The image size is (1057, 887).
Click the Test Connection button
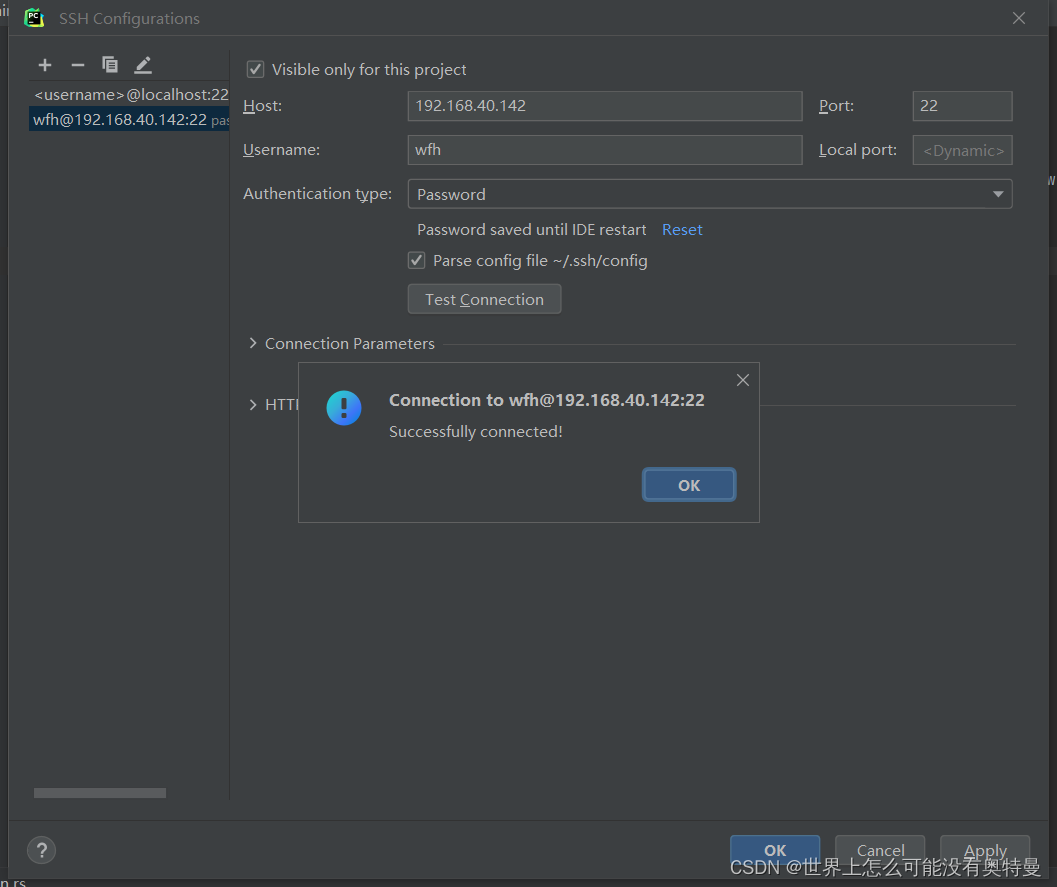484,299
